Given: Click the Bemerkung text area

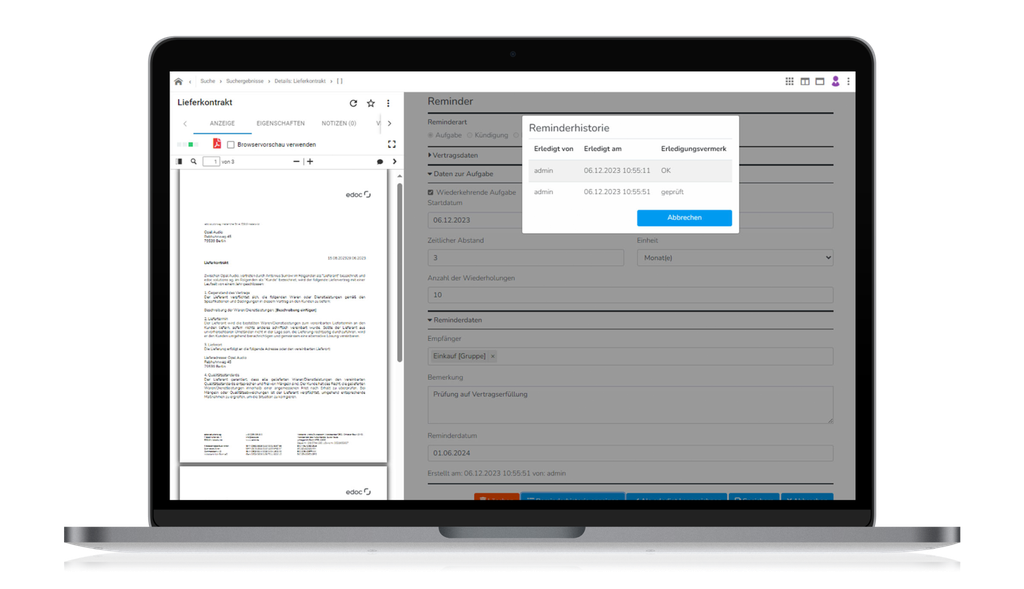Looking at the screenshot, I should point(630,405).
